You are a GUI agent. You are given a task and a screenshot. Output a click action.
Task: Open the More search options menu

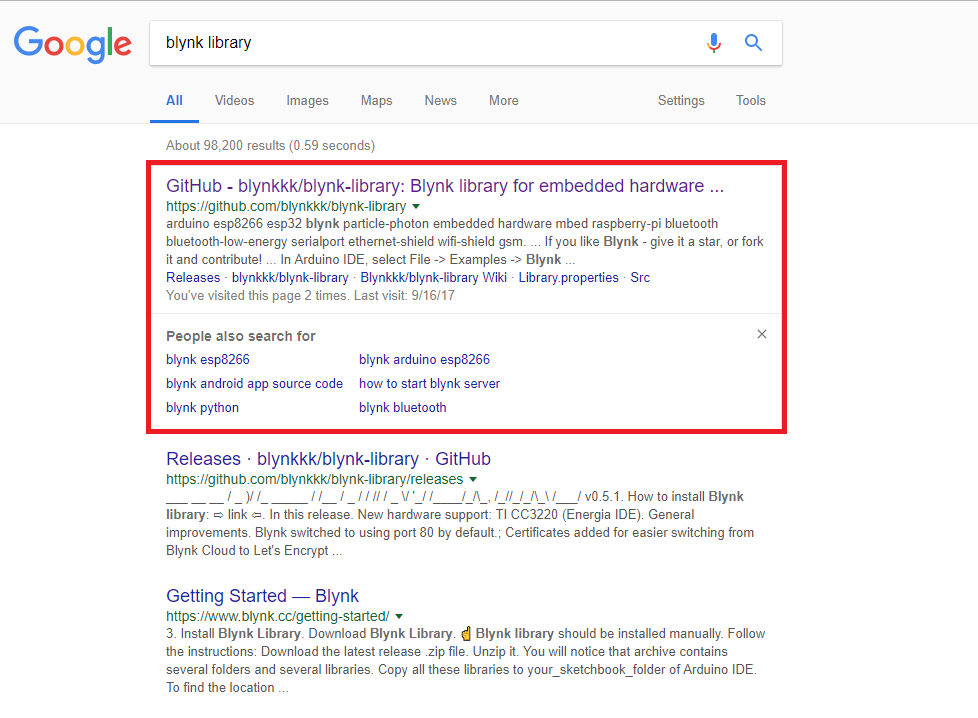tap(503, 101)
